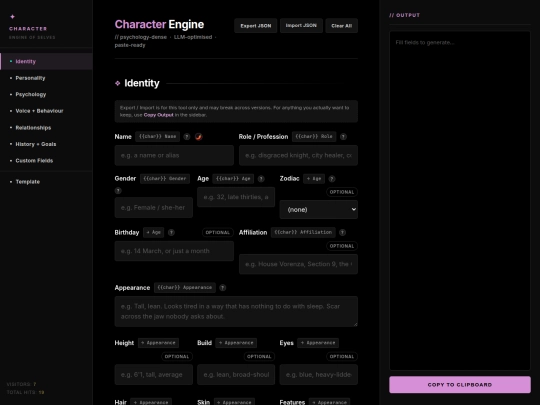
Task: Click the {{char}} Role tag
Action: coord(314,137)
